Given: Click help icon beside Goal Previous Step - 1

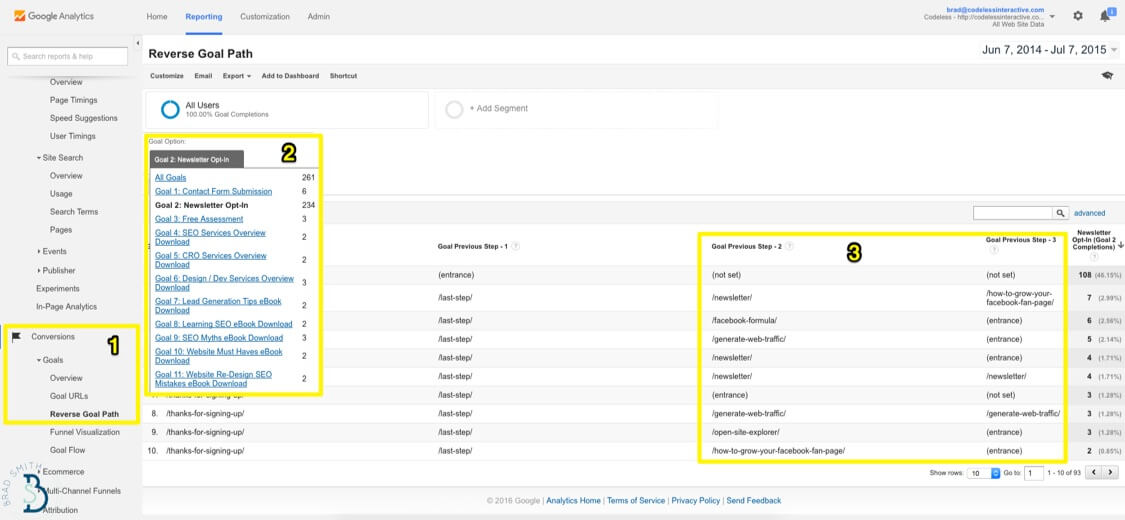Looking at the screenshot, I should pyautogui.click(x=516, y=246).
